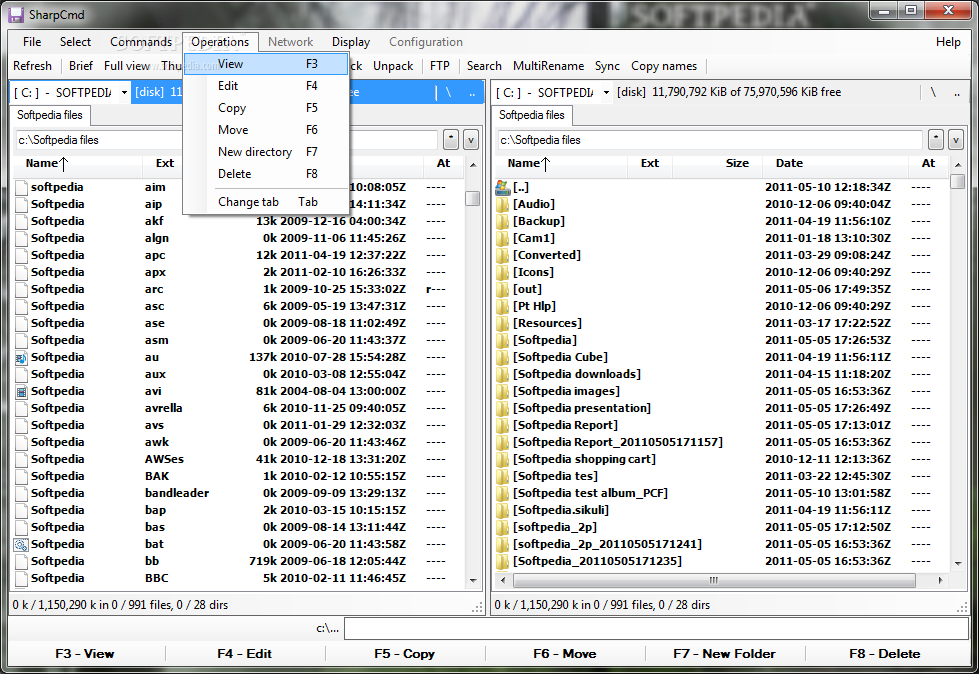Image resolution: width=979 pixels, height=674 pixels.
Task: Click the [softpedia_2p] folder icon
Action: click(x=503, y=527)
